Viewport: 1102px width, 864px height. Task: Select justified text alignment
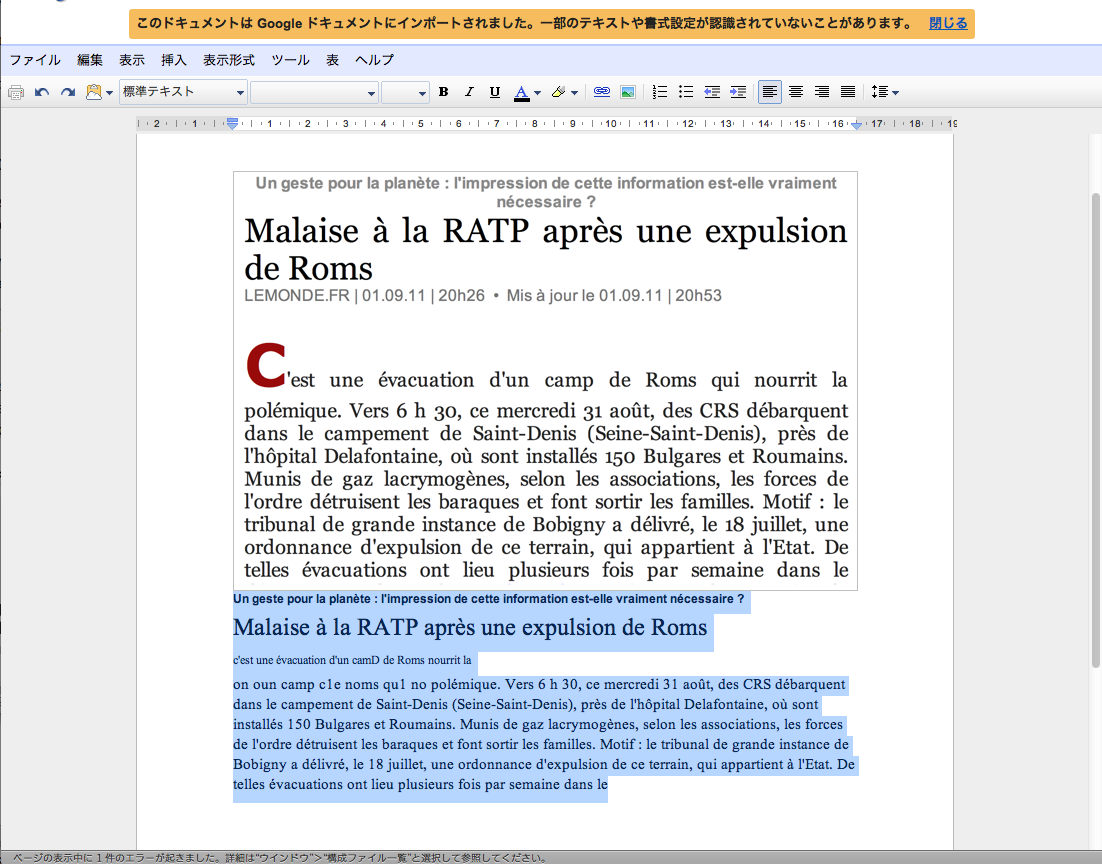tap(848, 92)
